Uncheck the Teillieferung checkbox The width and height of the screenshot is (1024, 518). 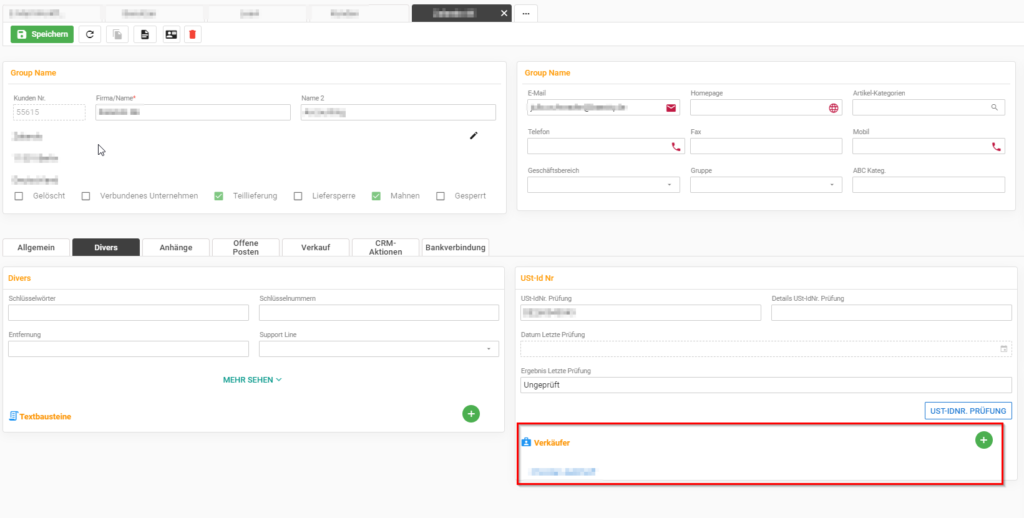pos(219,196)
